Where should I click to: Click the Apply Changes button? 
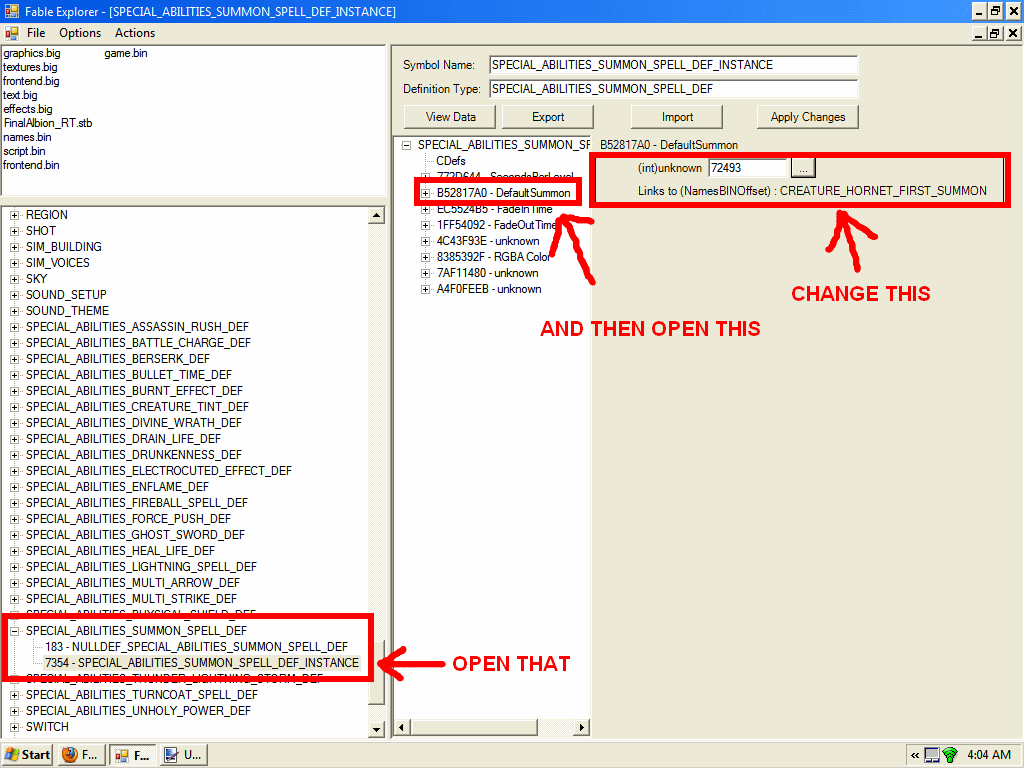click(x=807, y=117)
